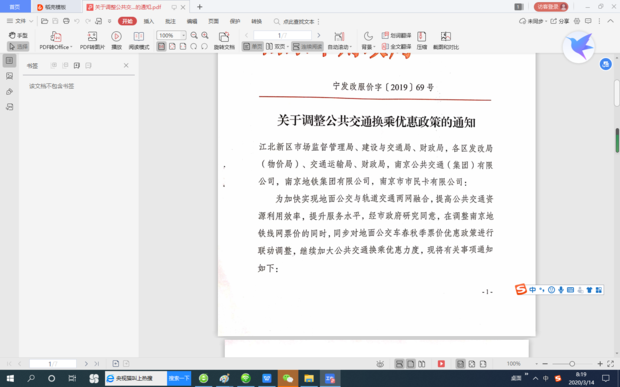Screen dimensions: 620x387
Task: Select the 页面 (Page) ribbon tab
Action: click(x=214, y=21)
